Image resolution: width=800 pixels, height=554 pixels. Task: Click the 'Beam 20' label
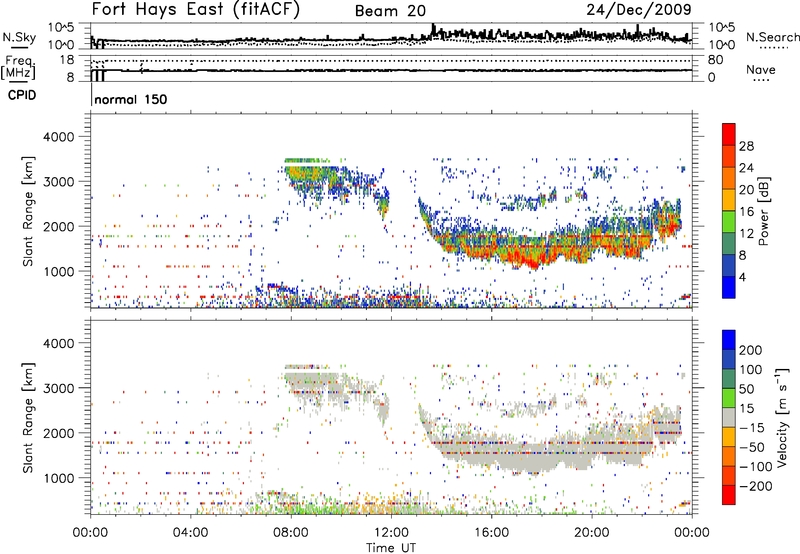390,11
